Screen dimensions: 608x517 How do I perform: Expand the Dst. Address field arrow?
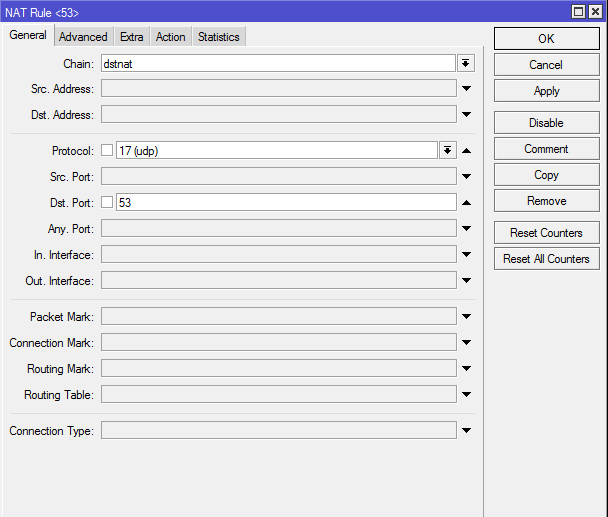466,114
